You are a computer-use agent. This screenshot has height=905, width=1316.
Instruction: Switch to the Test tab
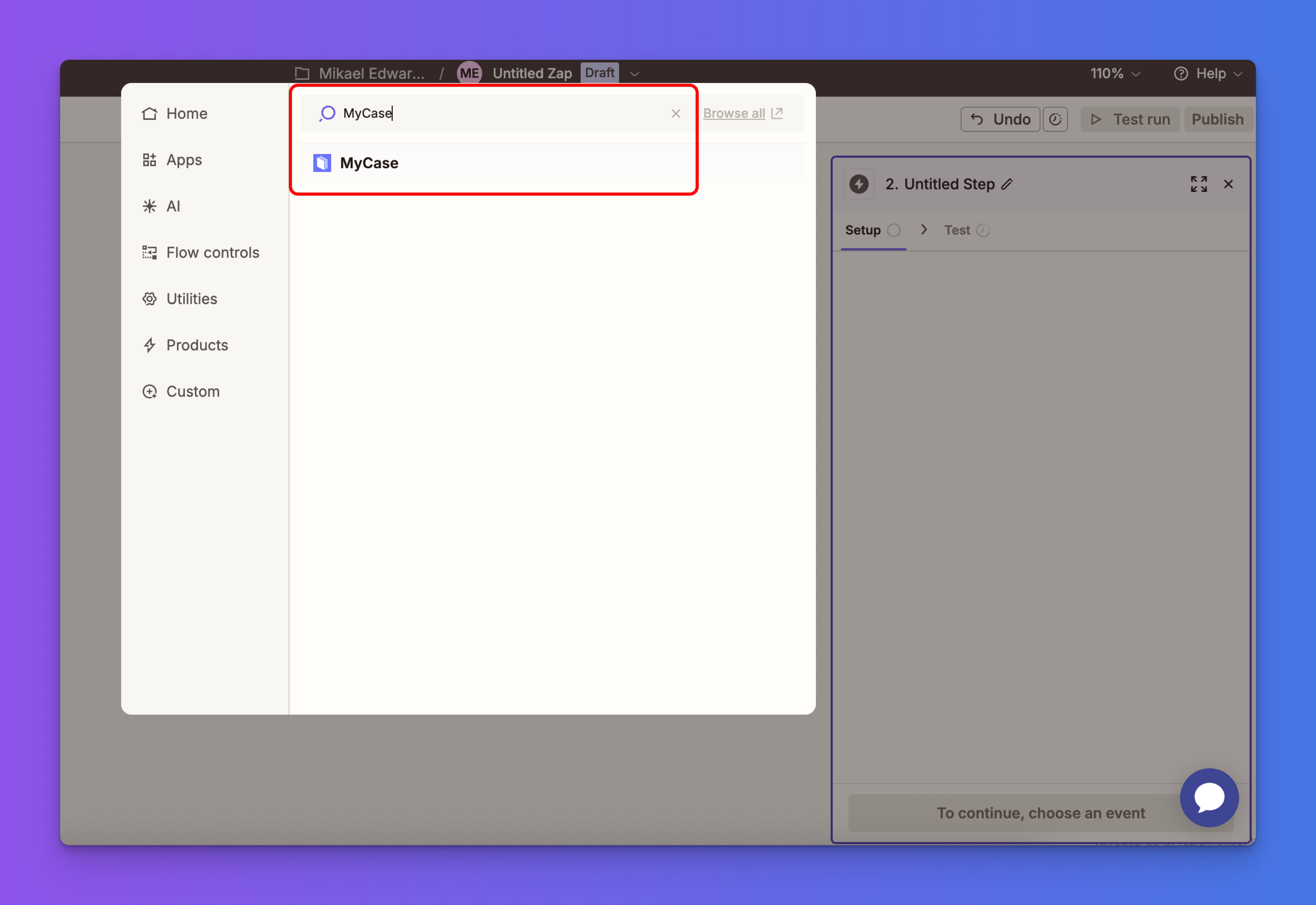tap(957, 230)
